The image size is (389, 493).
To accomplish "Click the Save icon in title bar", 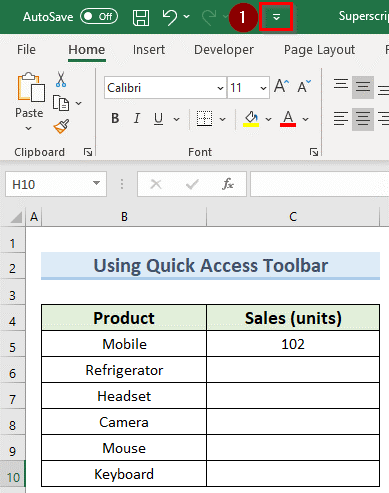I will point(141,17).
